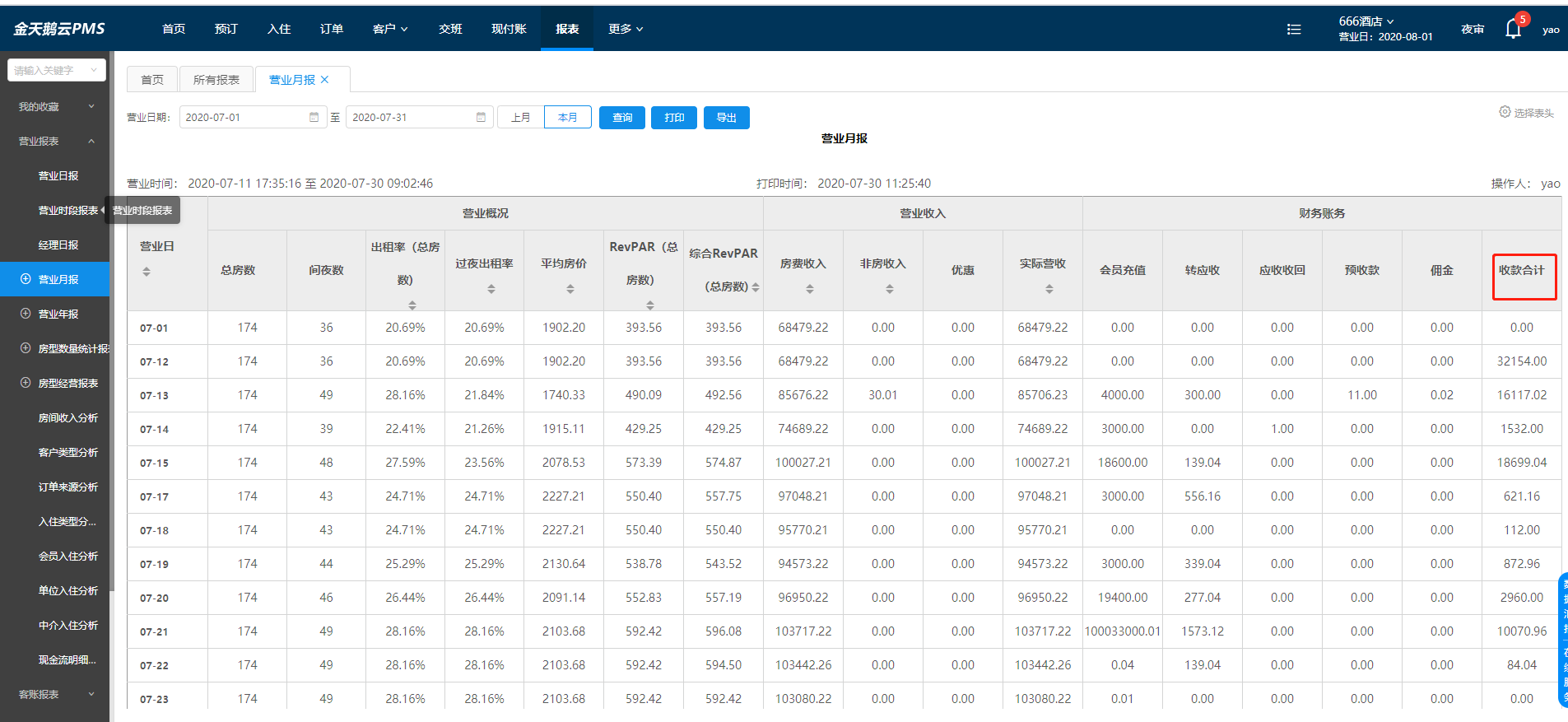The image size is (1568, 722).
Task: Open the 更多 dropdown menu
Action: click(x=626, y=29)
